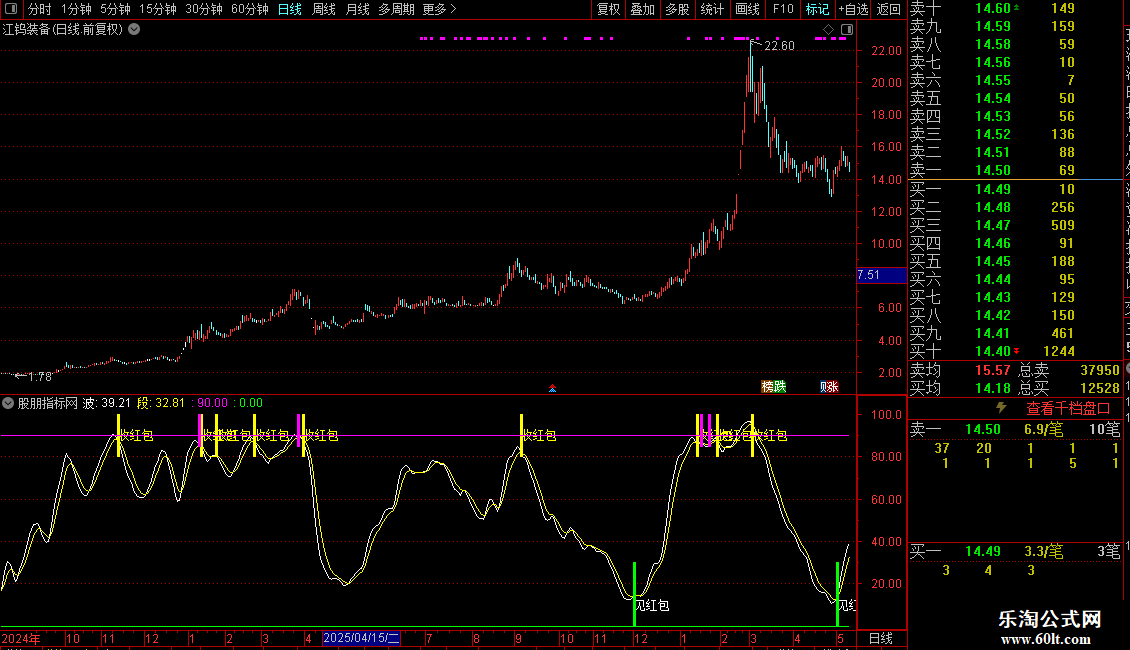Click the 2024年 label on the time axis
Image resolution: width=1130 pixels, height=650 pixels.
21,638
